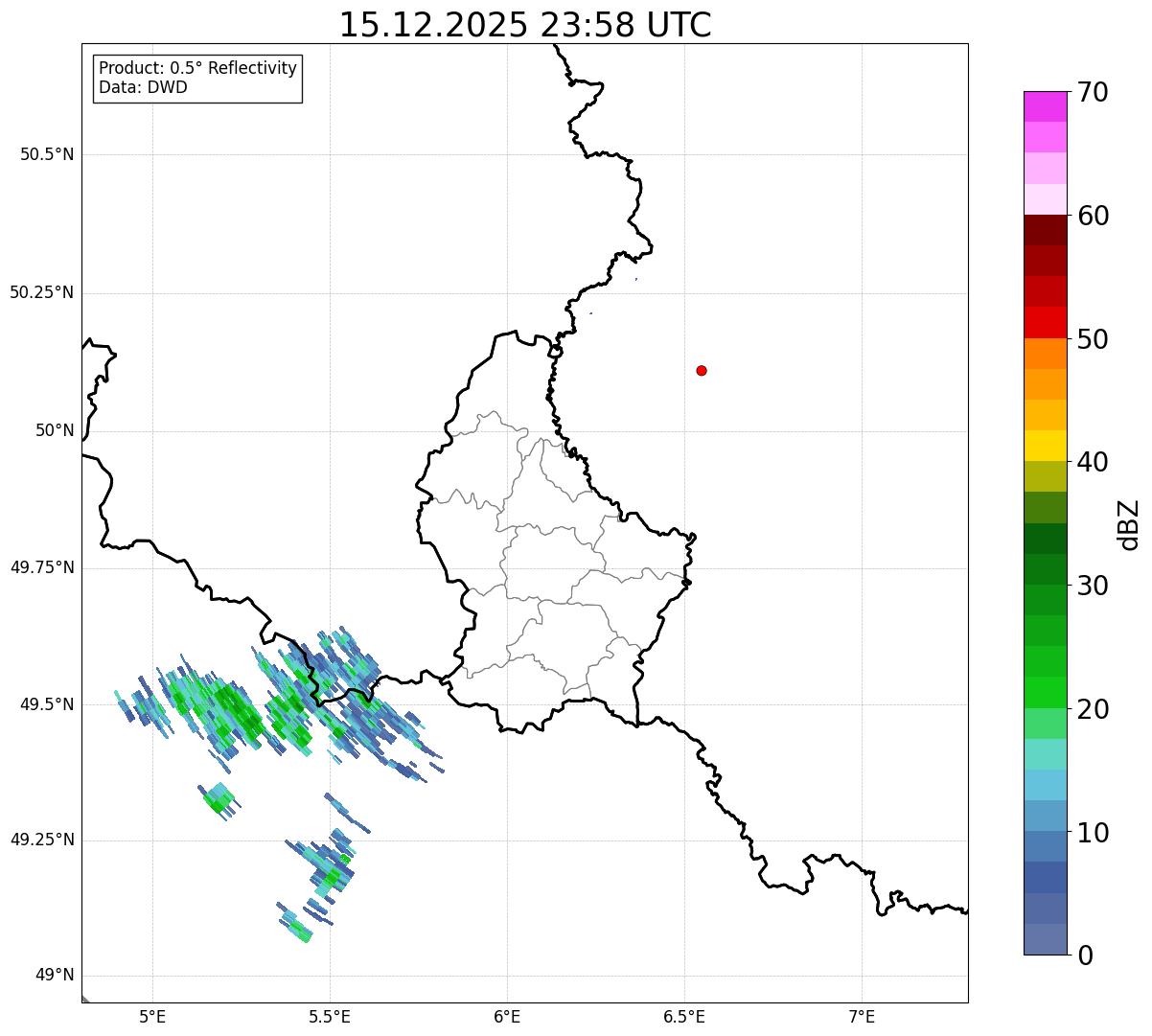Pick the magenta swatch just below 70 dBZ
1152x1036 pixels.
1046,107
